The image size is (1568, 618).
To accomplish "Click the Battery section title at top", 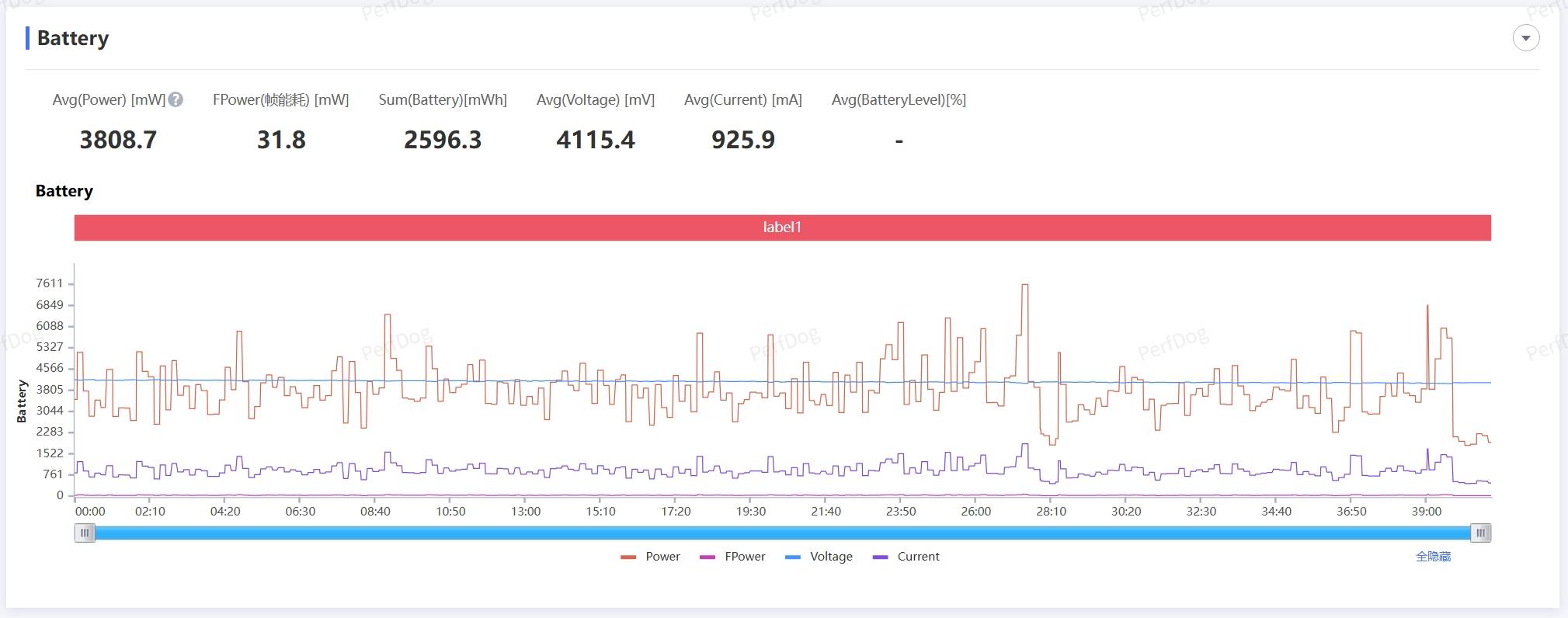I will (73, 38).
